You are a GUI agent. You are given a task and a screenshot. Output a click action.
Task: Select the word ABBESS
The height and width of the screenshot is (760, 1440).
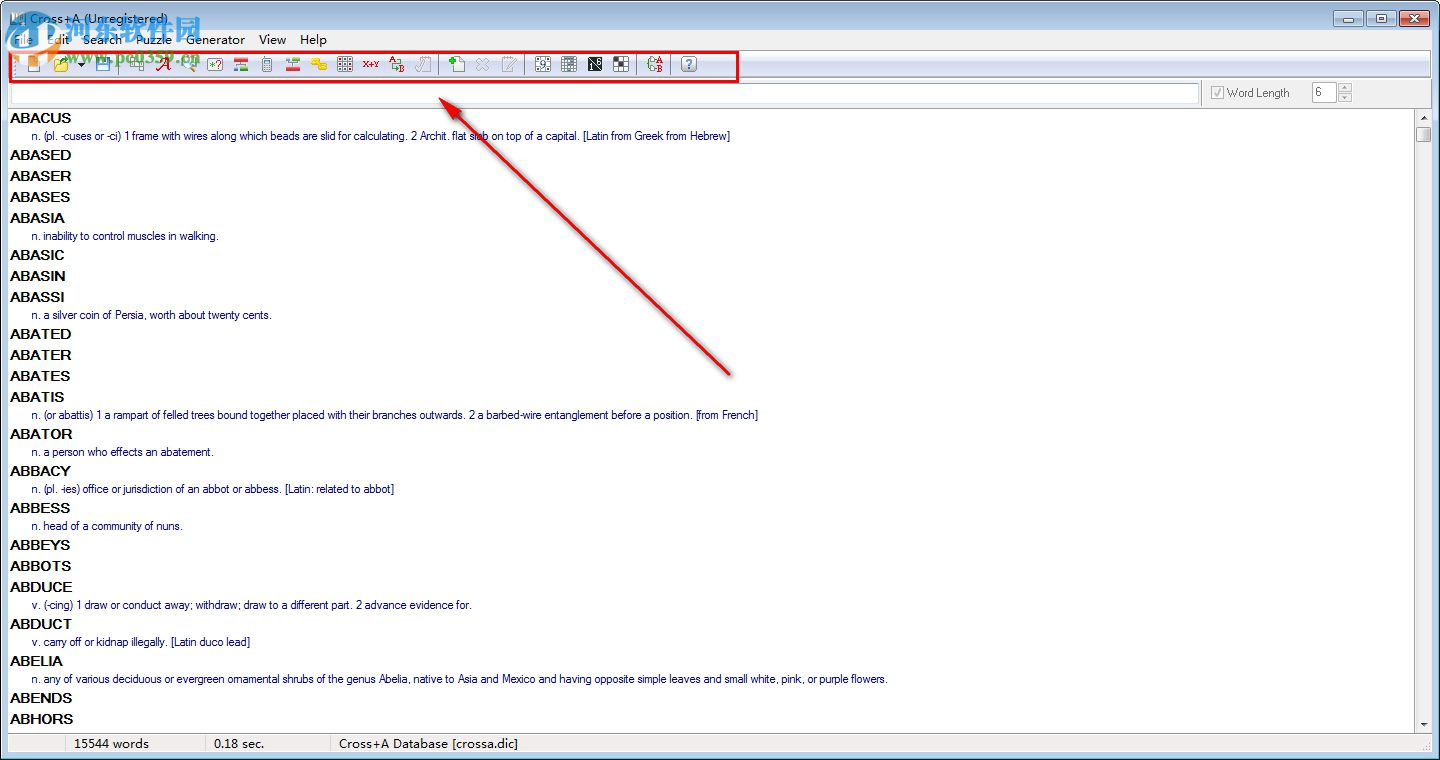click(40, 508)
